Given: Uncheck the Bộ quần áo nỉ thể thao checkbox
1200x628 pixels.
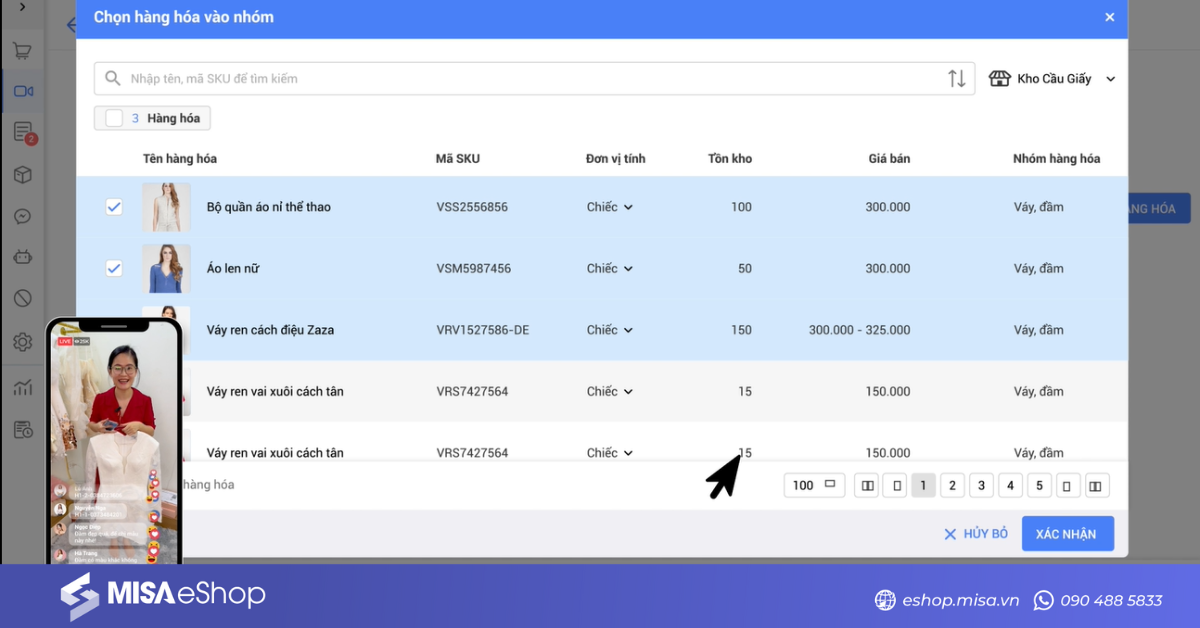Looking at the screenshot, I should (114, 207).
